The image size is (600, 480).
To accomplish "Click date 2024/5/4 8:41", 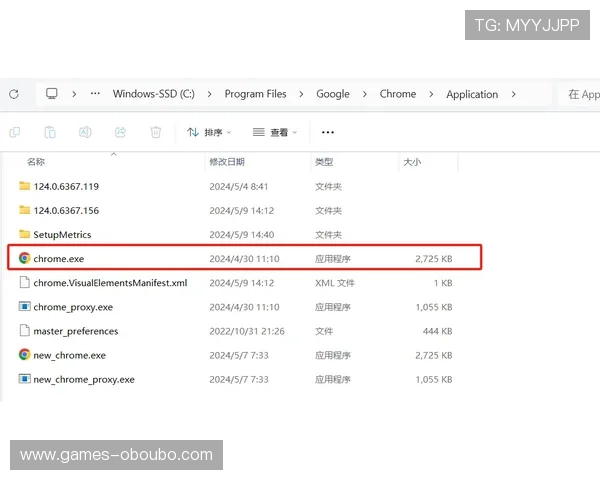I will coord(238,186).
